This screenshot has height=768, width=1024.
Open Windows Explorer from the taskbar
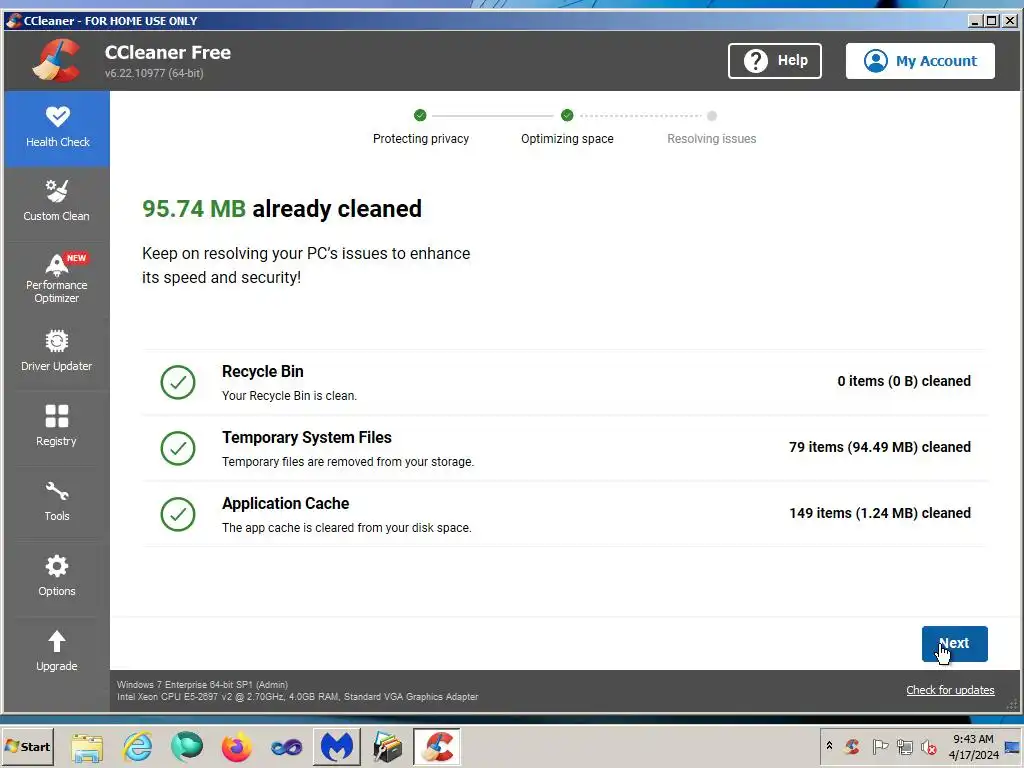point(87,746)
